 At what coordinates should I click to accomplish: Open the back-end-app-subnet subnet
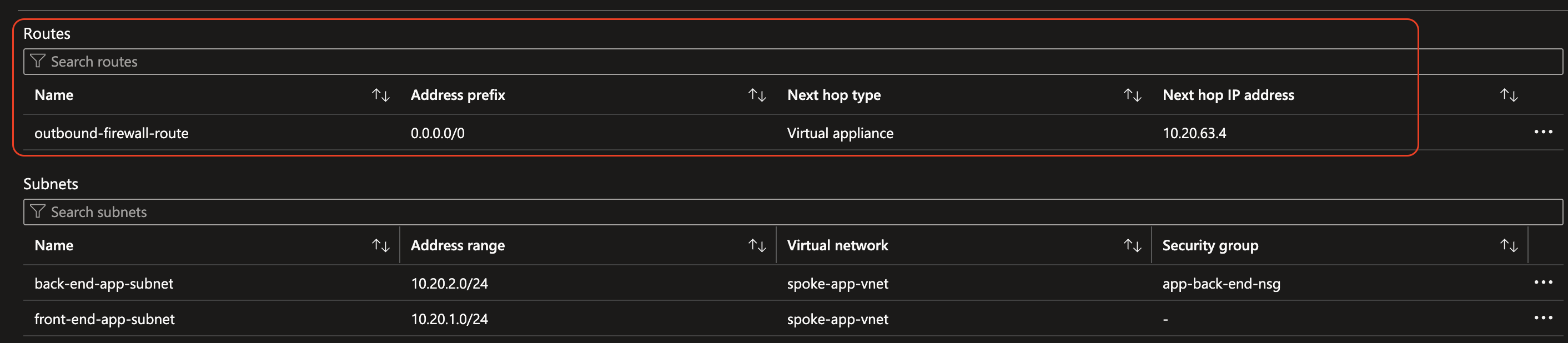click(103, 283)
